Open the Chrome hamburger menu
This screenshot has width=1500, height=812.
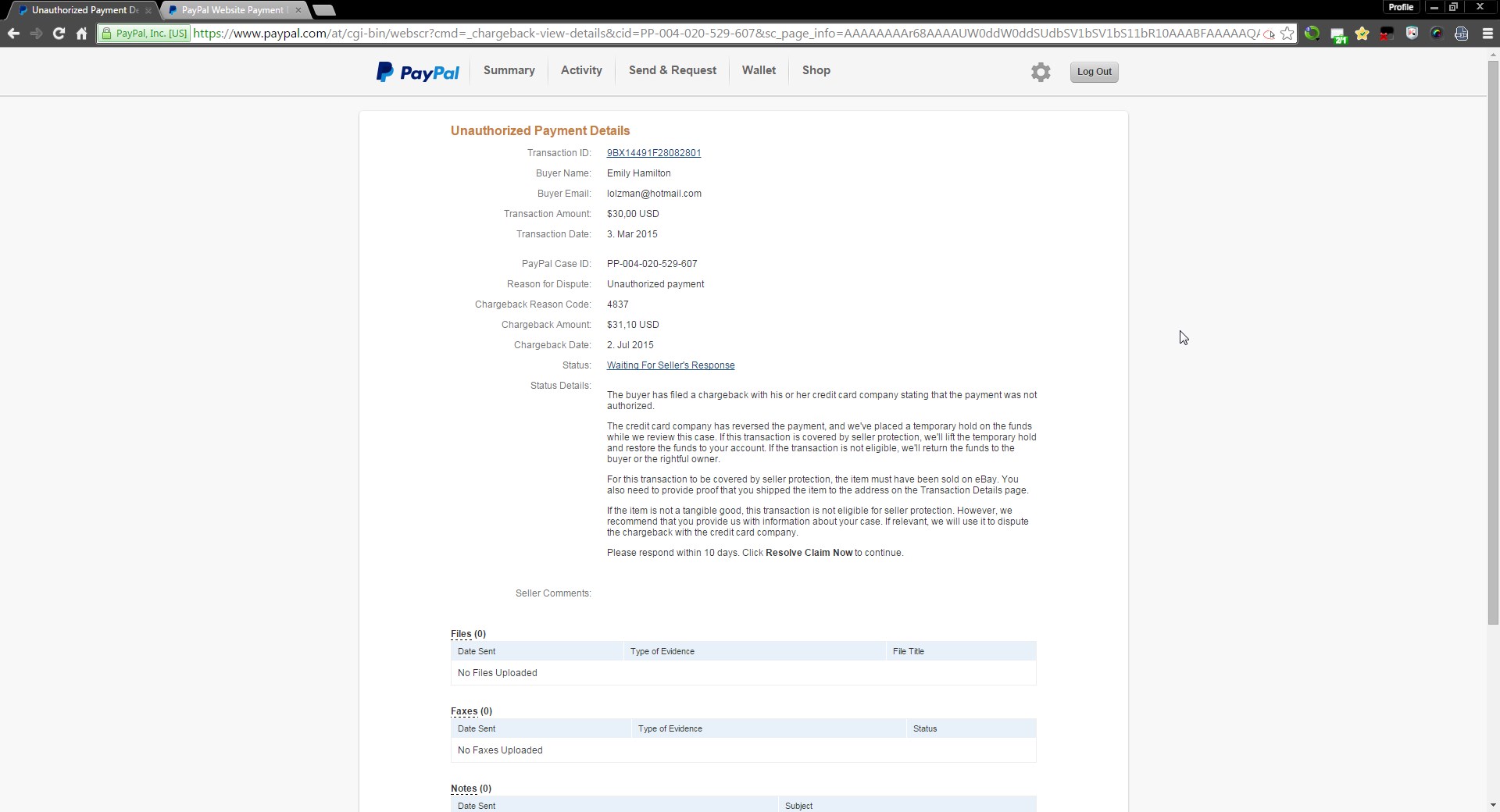click(1487, 34)
